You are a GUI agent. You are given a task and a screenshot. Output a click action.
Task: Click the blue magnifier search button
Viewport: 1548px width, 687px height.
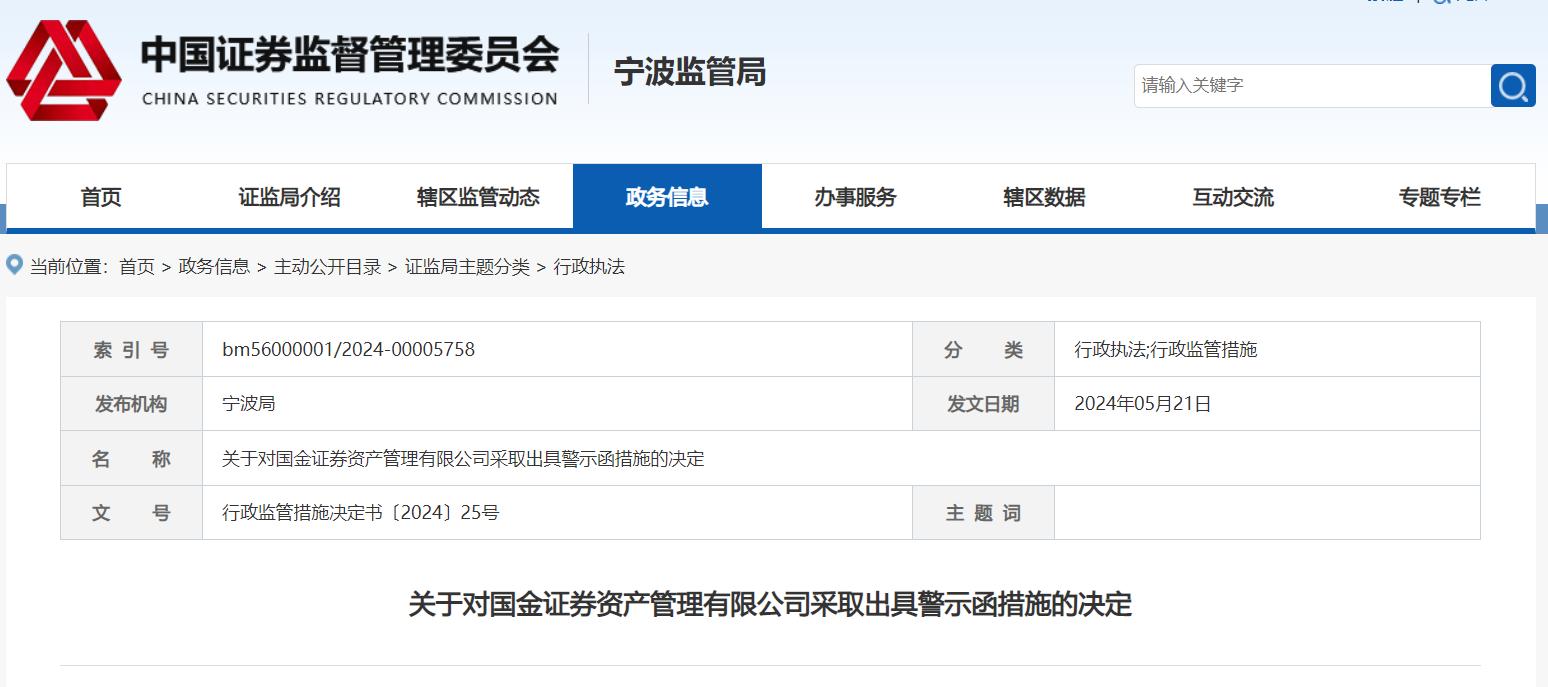tap(1513, 86)
